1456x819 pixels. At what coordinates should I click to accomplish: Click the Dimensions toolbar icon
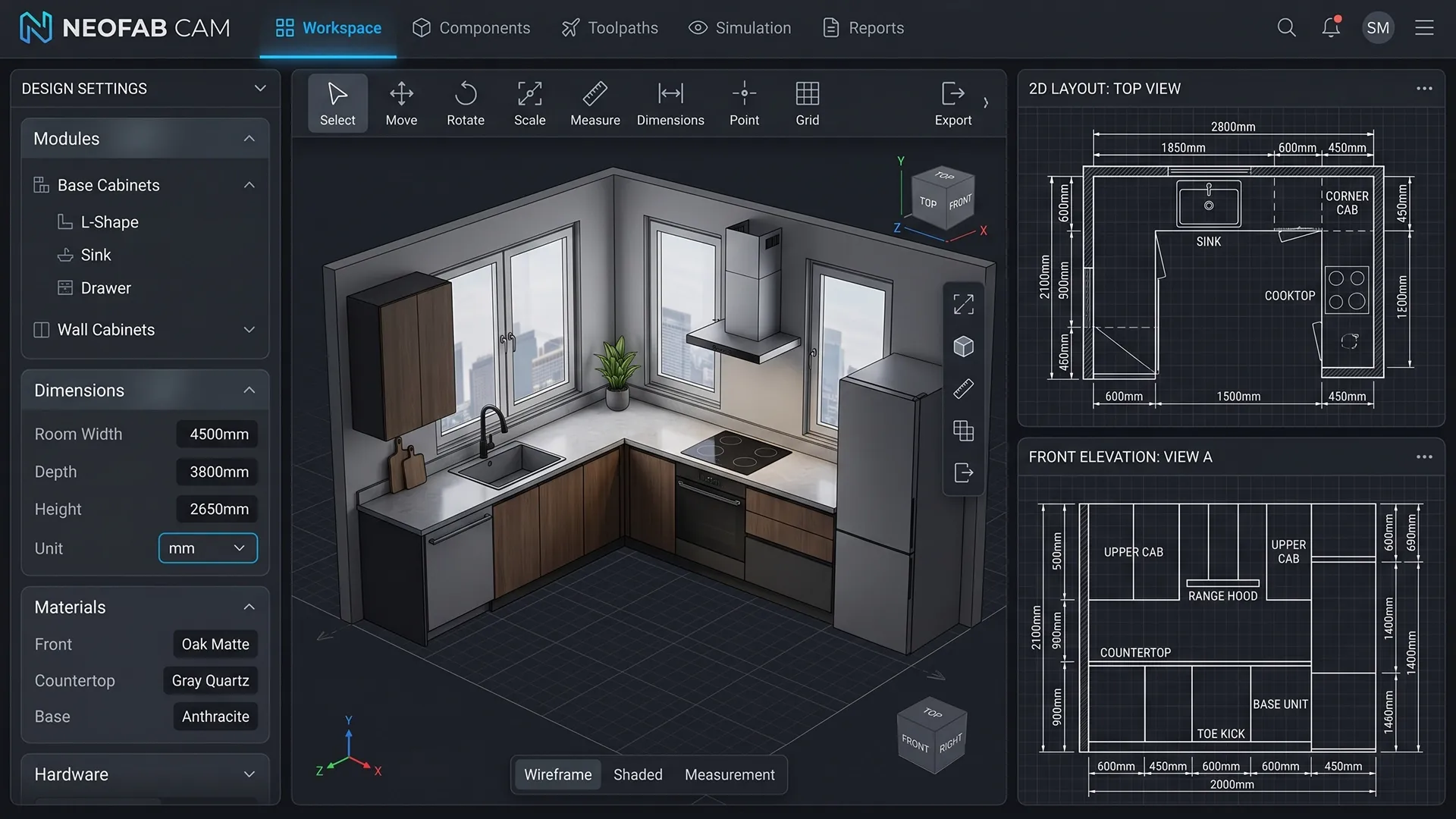point(670,102)
